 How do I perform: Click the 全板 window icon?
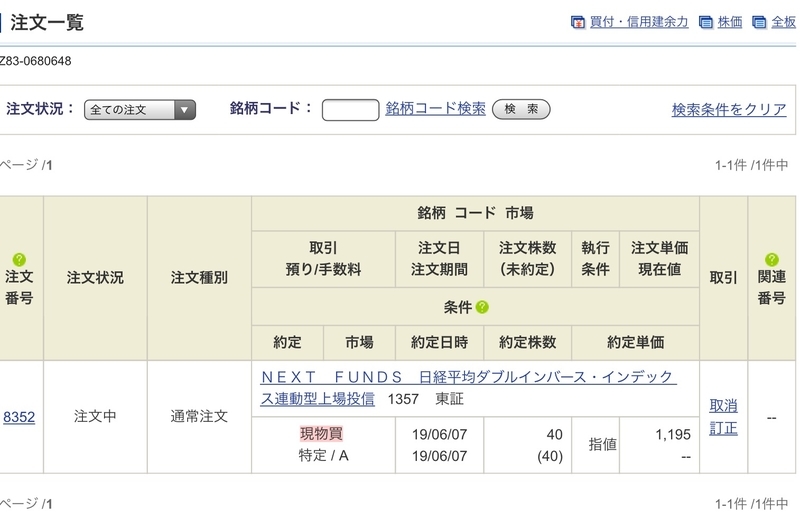pos(759,22)
